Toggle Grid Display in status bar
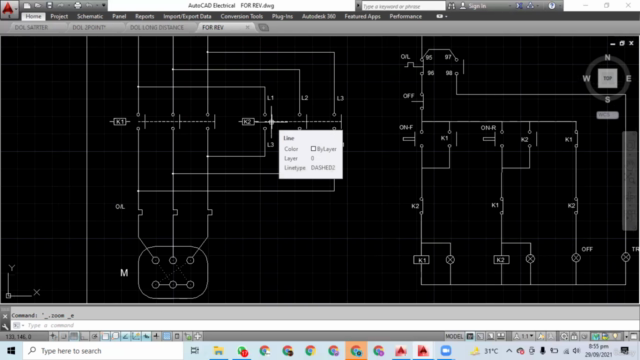The image size is (640, 360). 74,336
